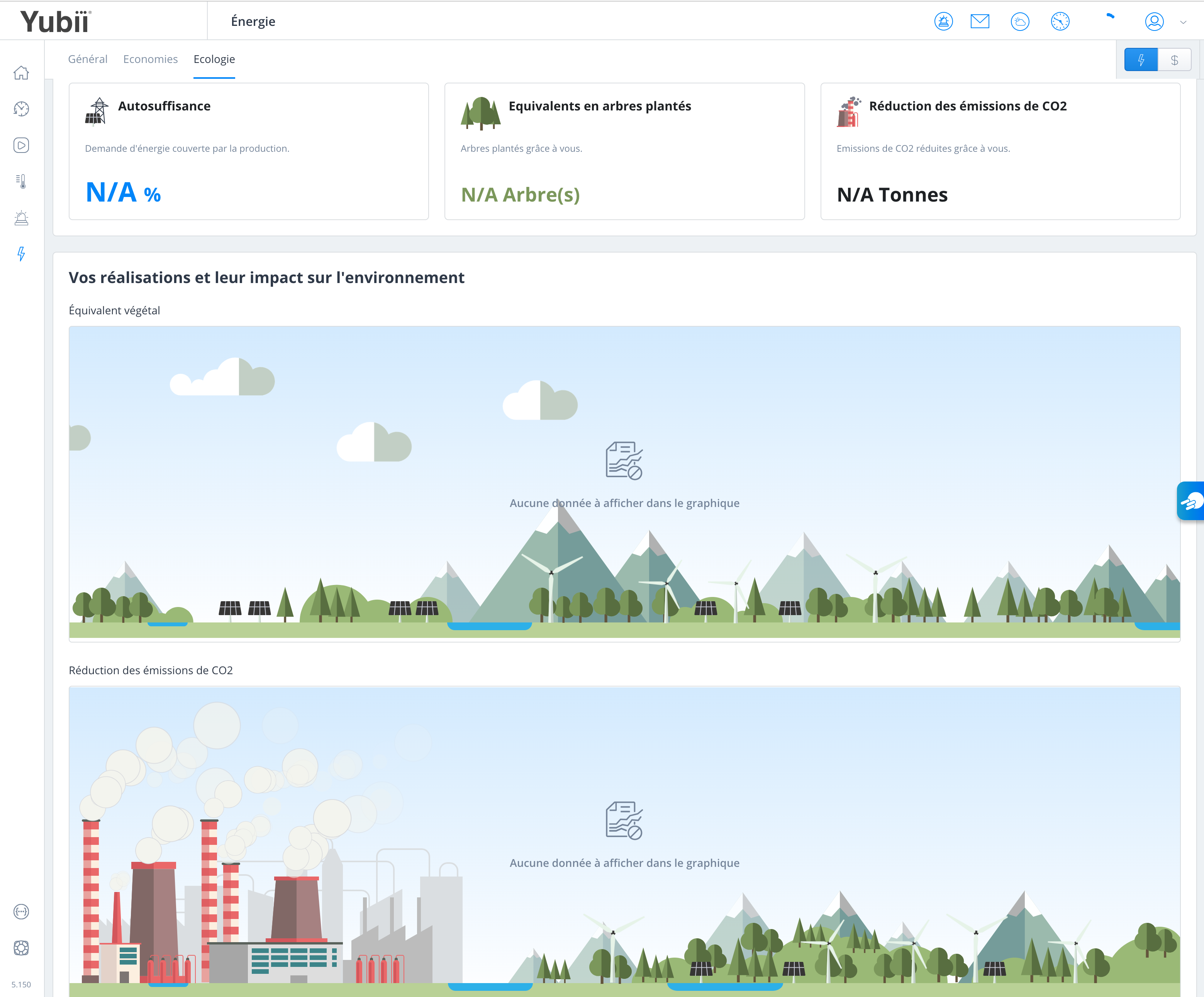The height and width of the screenshot is (997, 1204).
Task: Select the energy lightning icon in sidebar
Action: coord(21,254)
